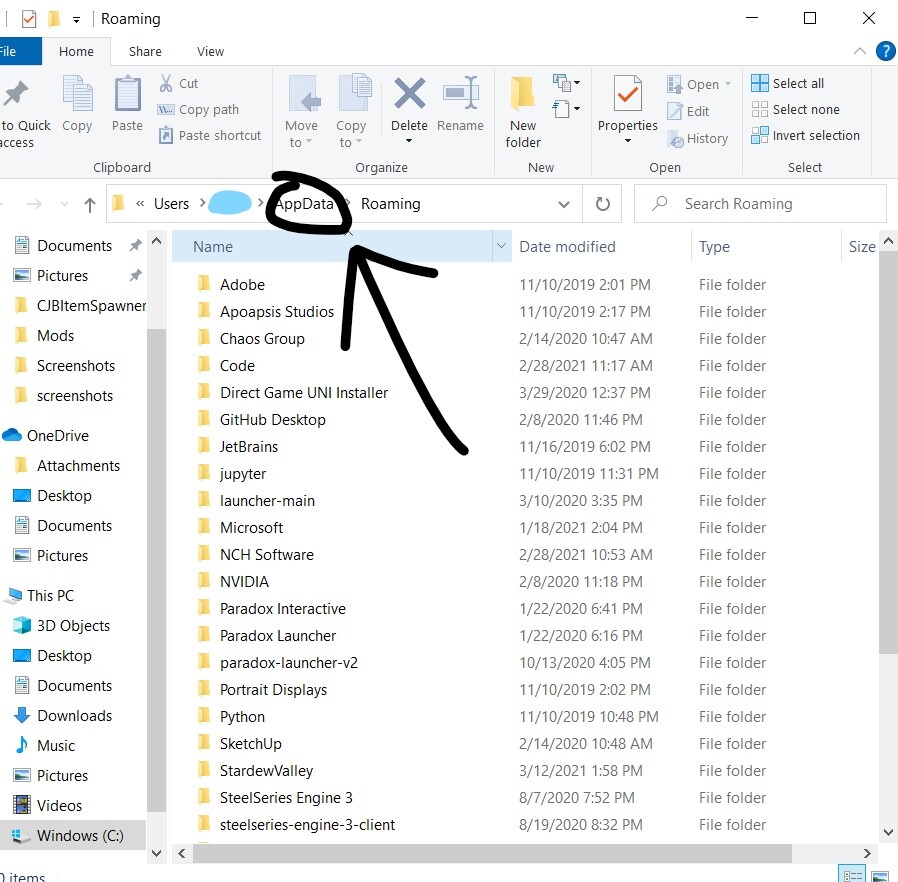Click Users in the address breadcrumb
This screenshot has width=898, height=882.
click(171, 204)
